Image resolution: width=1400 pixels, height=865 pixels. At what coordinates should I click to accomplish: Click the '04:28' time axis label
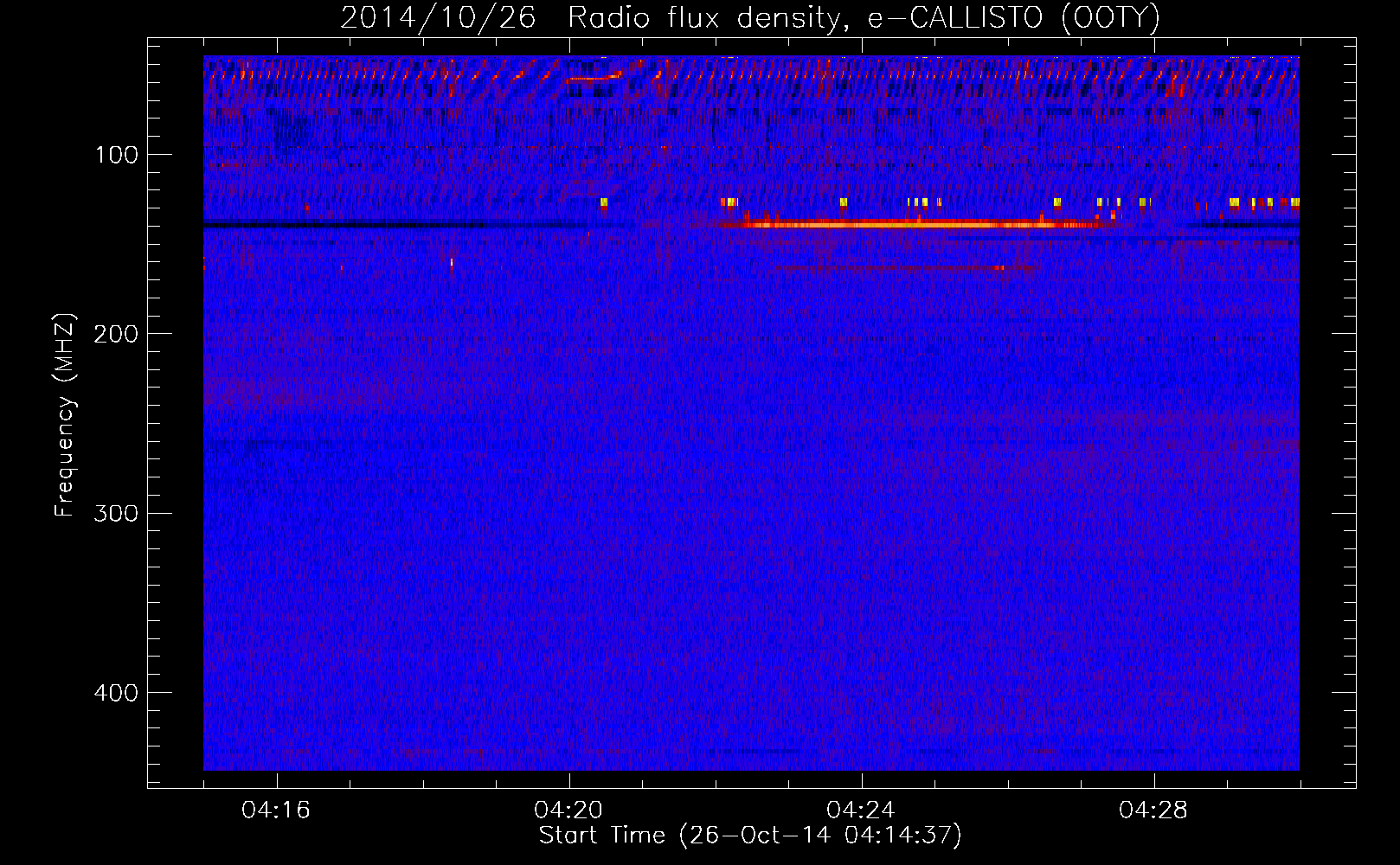(1153, 811)
